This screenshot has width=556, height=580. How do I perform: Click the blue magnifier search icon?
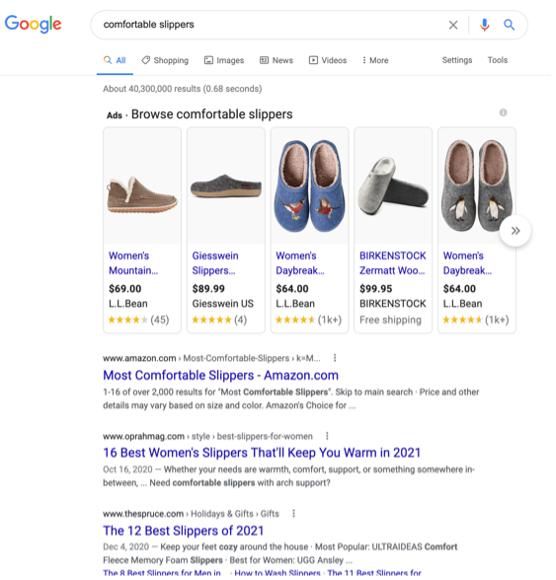509,25
